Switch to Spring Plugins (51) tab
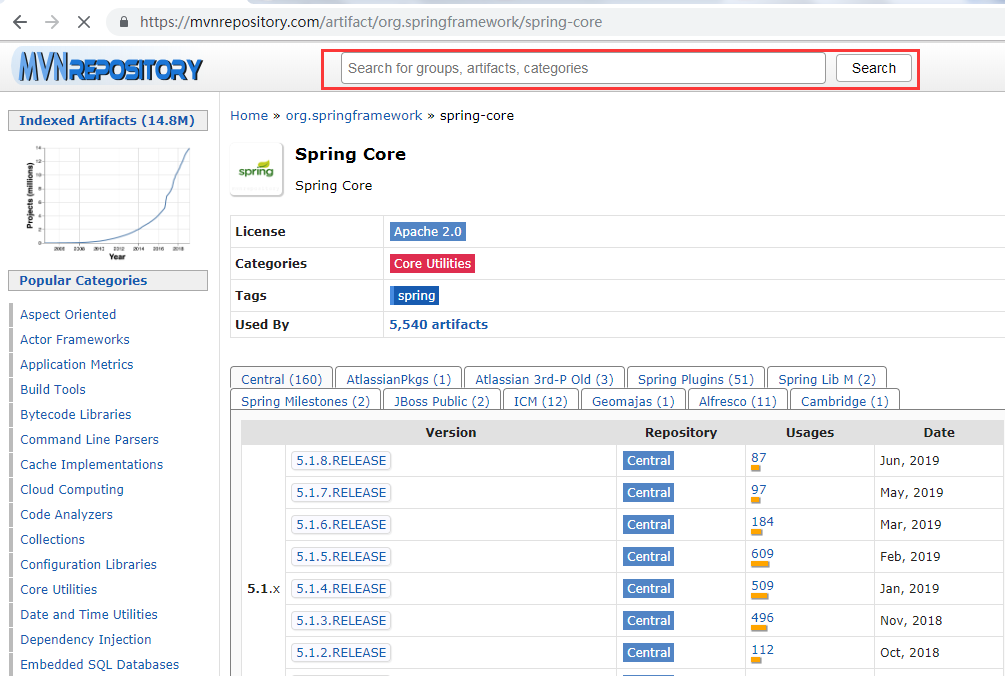The image size is (1005, 676). coord(695,379)
